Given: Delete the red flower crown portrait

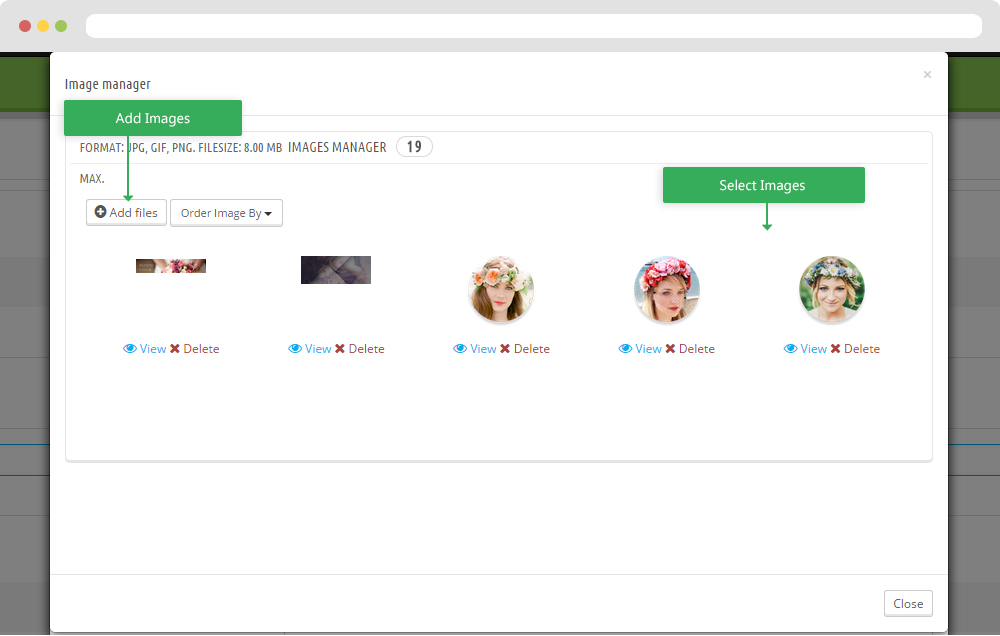Looking at the screenshot, I should point(690,349).
